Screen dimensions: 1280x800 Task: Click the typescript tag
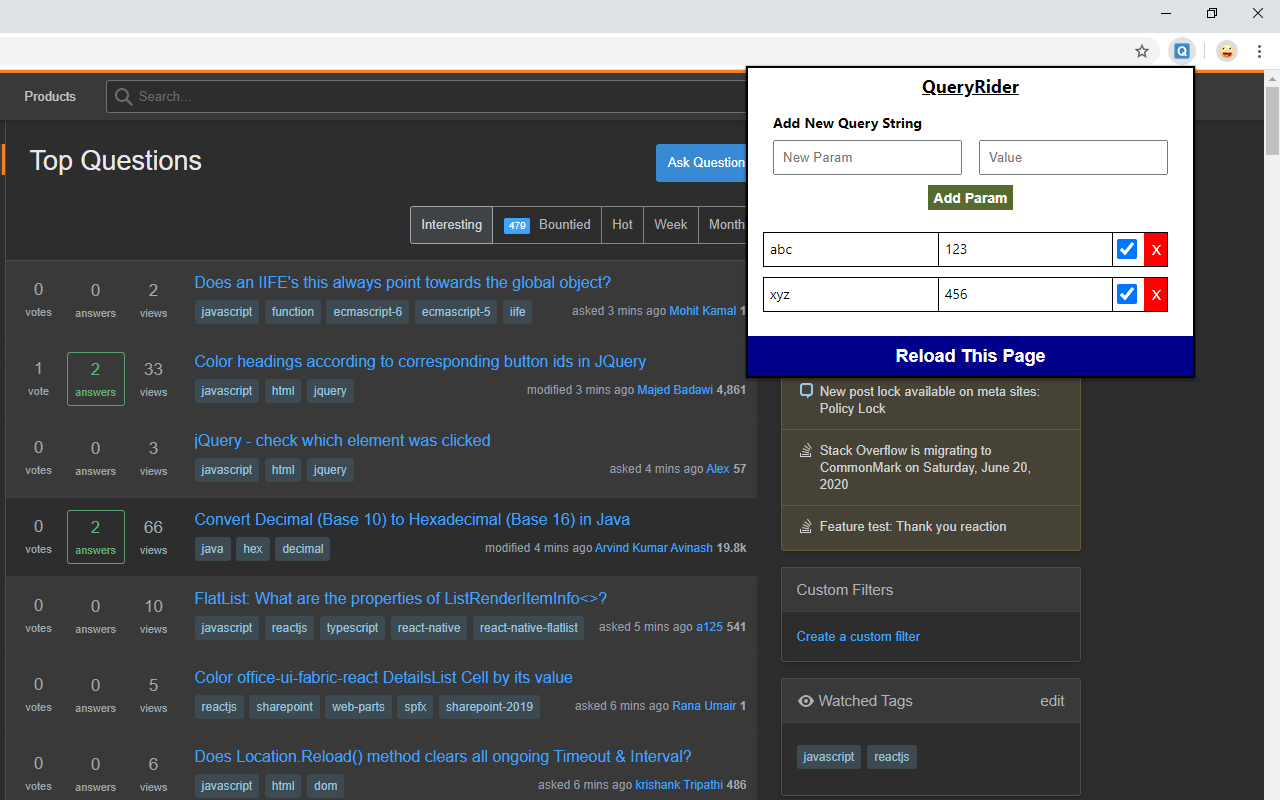tap(353, 628)
